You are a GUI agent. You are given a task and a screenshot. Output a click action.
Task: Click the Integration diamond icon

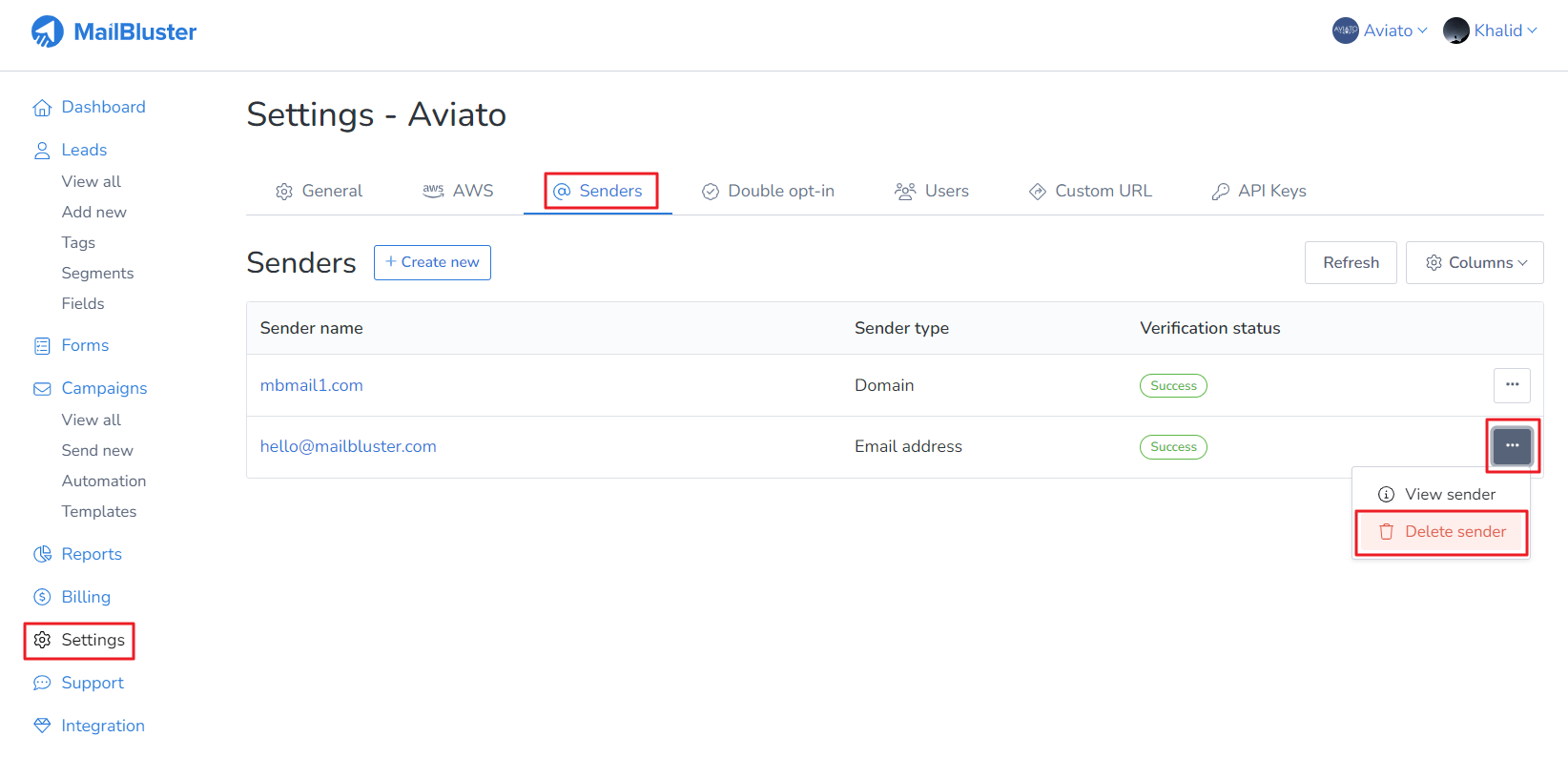pyautogui.click(x=42, y=727)
